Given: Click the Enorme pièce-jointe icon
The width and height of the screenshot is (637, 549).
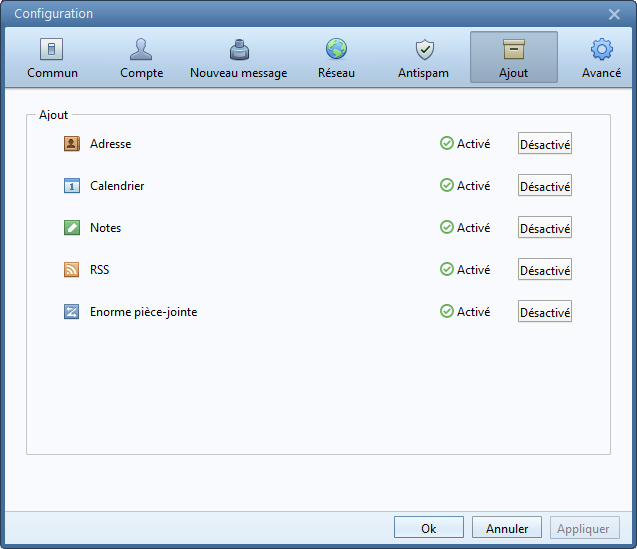Looking at the screenshot, I should [x=71, y=312].
